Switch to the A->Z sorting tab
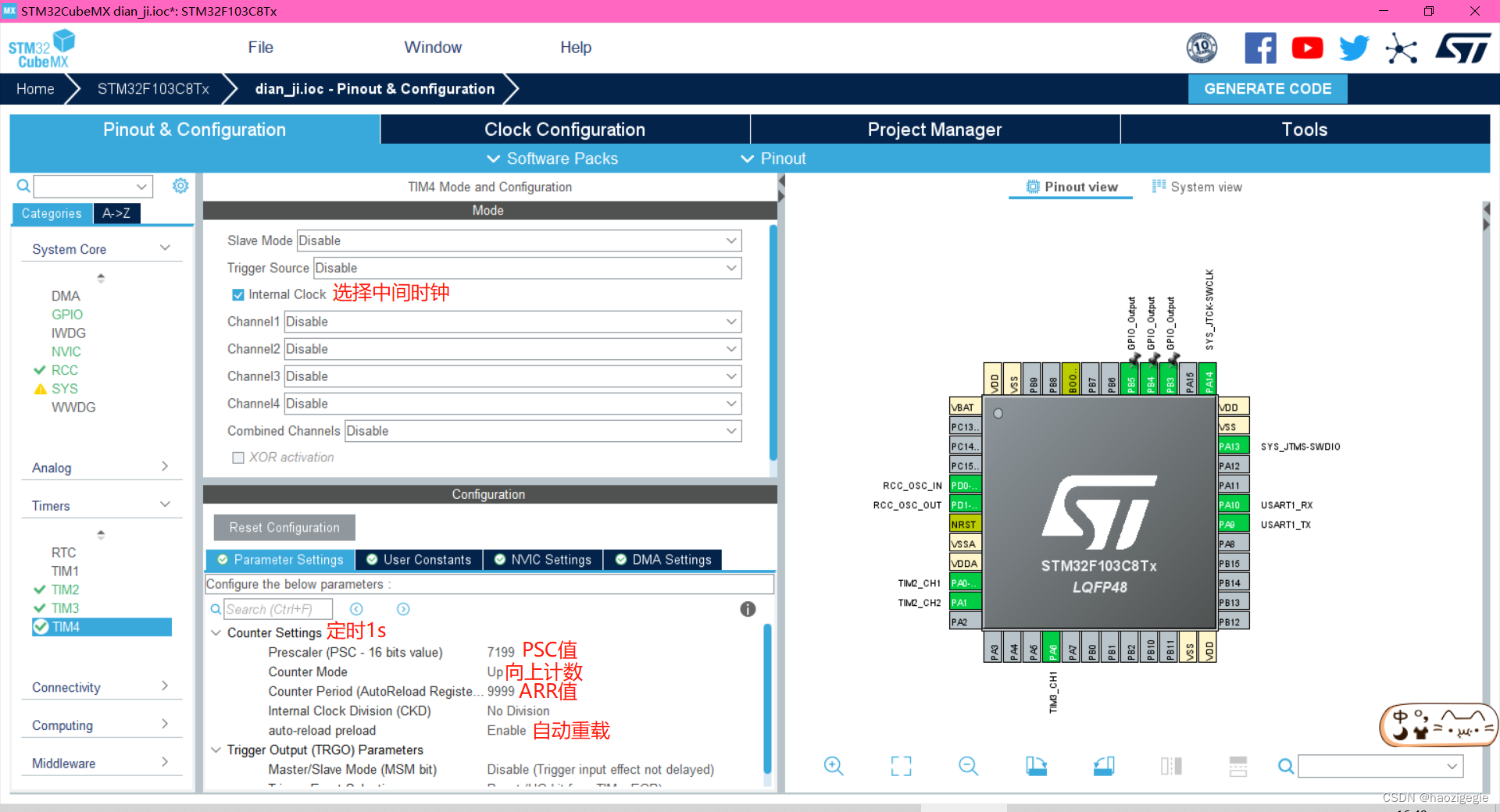 coord(116,213)
